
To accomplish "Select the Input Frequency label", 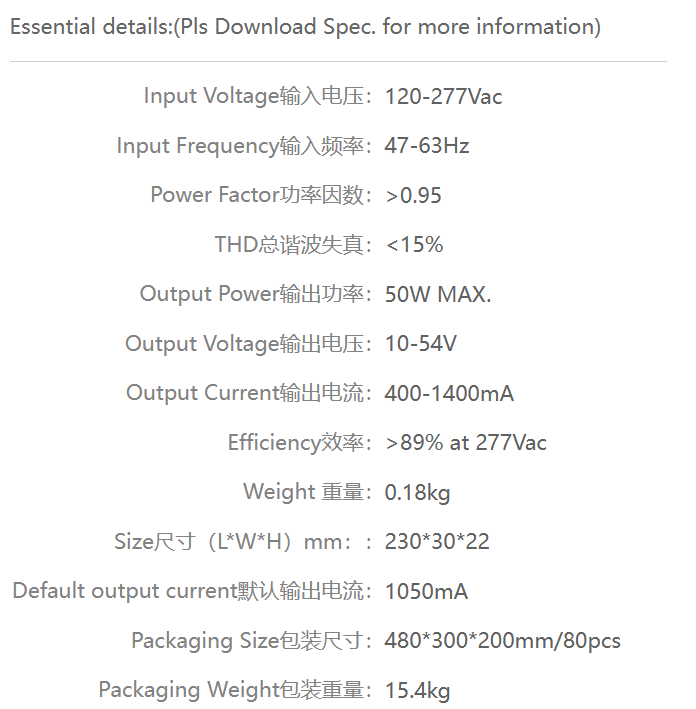I will pyautogui.click(x=245, y=146).
